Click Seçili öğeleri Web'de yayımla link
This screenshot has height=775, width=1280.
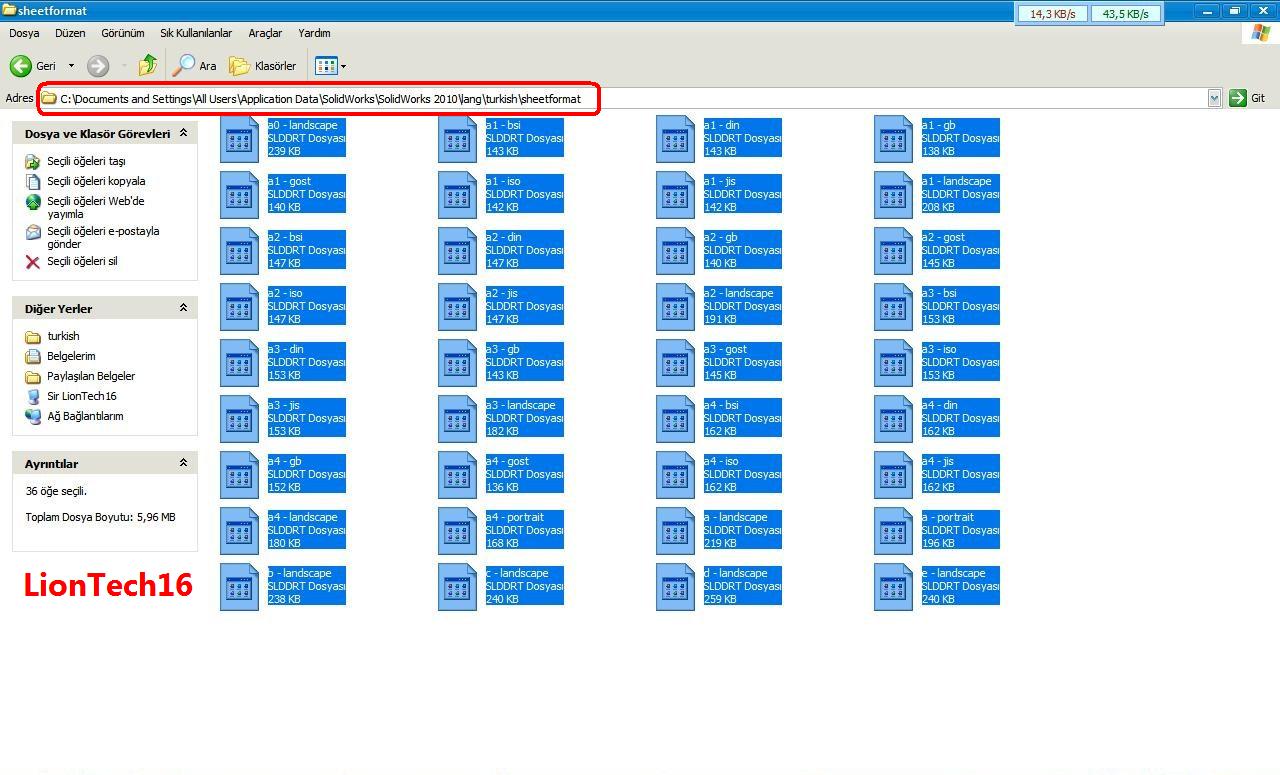(x=96, y=207)
